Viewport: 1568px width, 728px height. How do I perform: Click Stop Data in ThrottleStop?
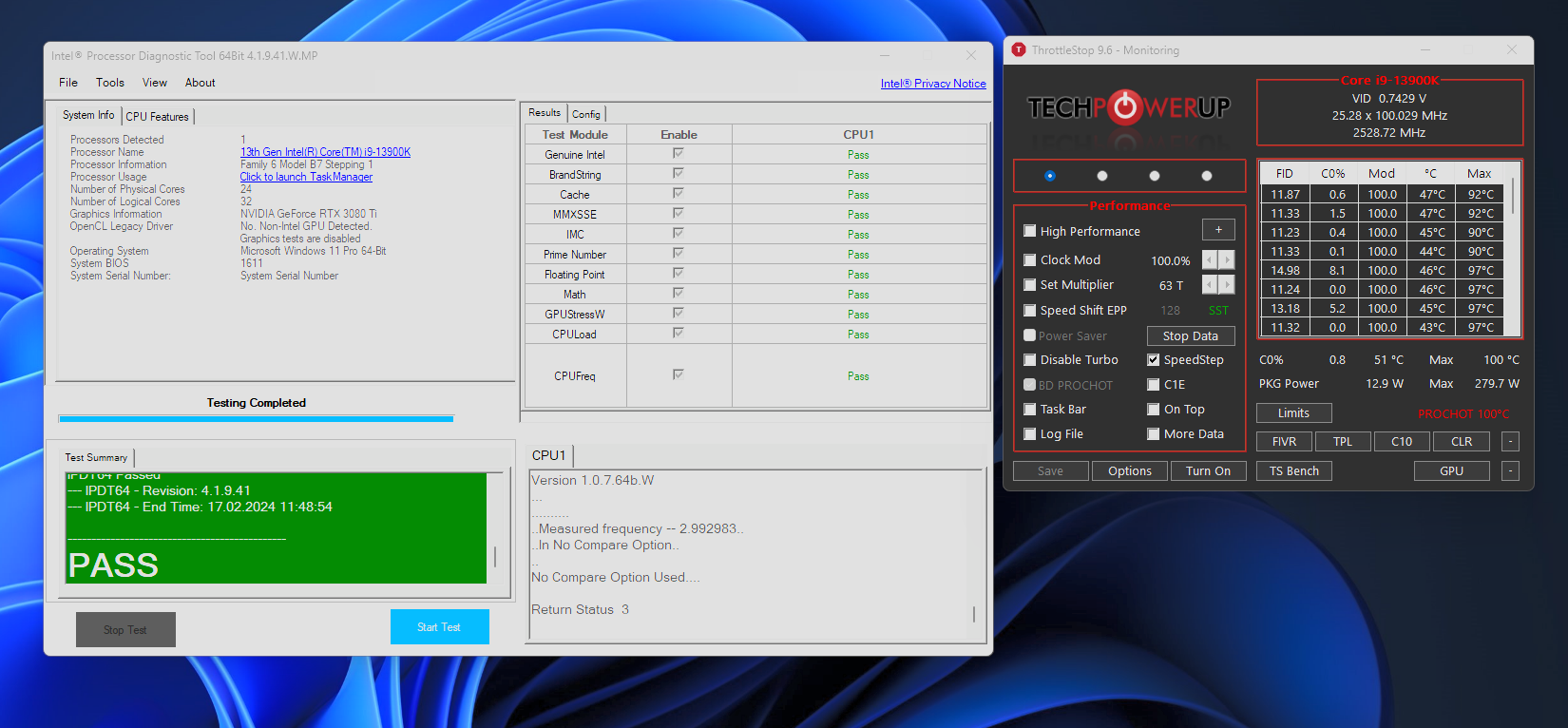click(x=1191, y=335)
